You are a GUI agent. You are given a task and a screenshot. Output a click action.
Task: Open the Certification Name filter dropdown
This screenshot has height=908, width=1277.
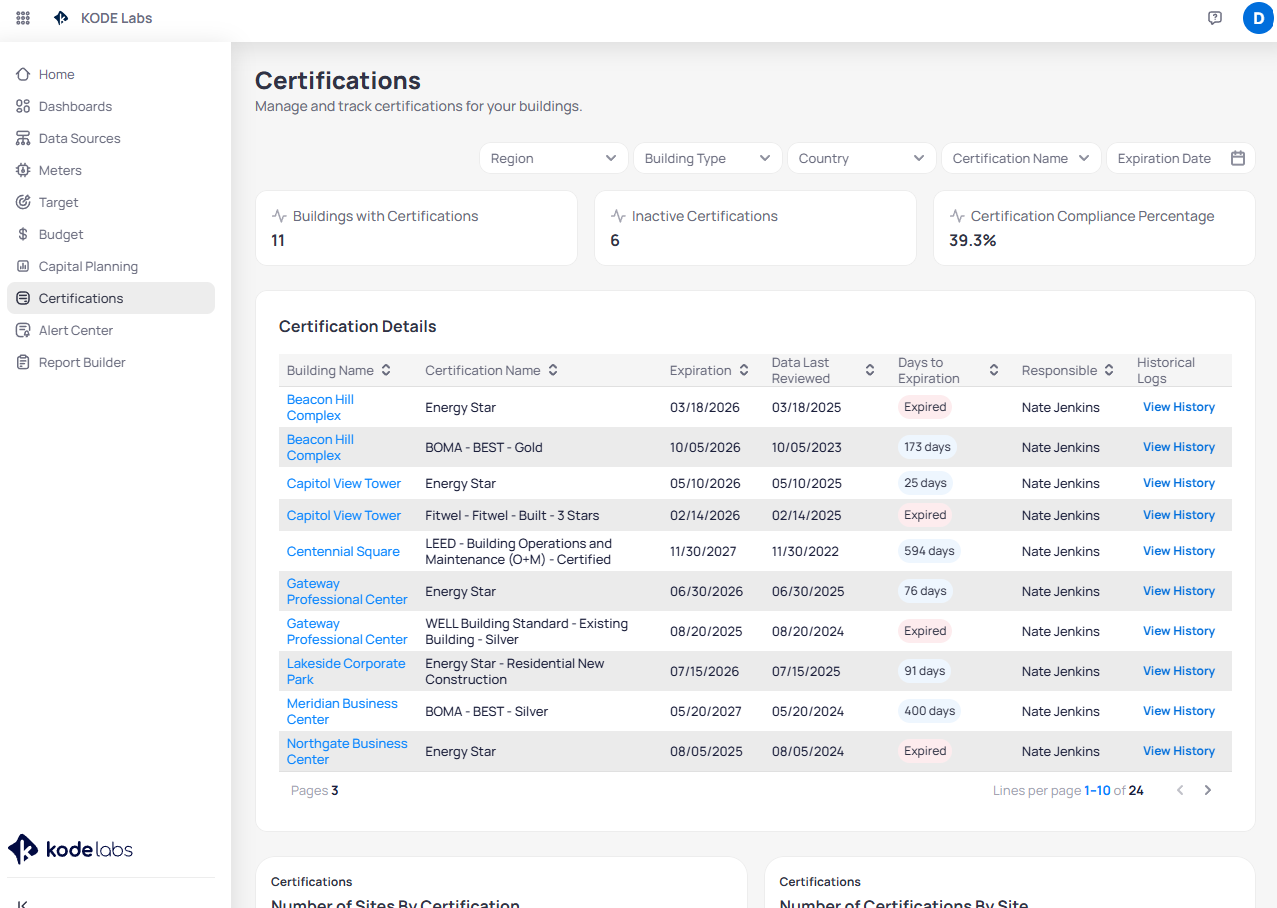(1021, 158)
